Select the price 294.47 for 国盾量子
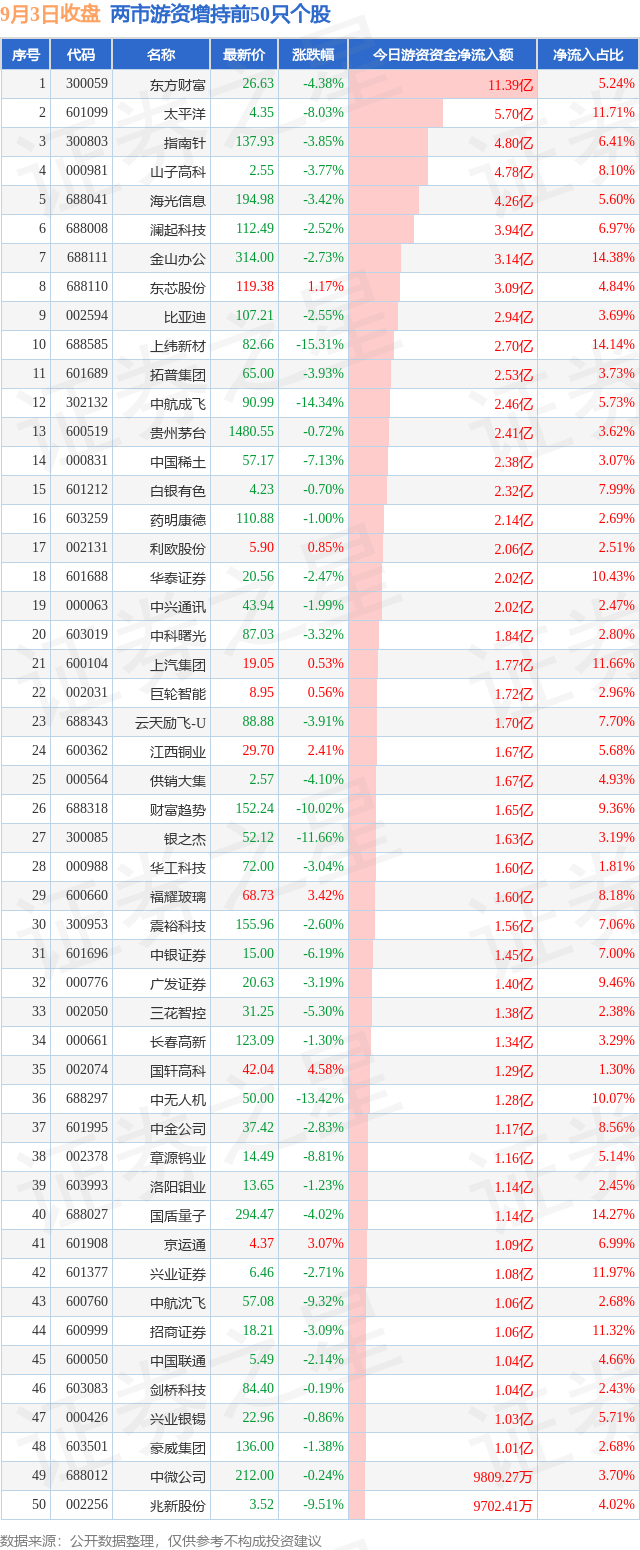 (254, 1215)
